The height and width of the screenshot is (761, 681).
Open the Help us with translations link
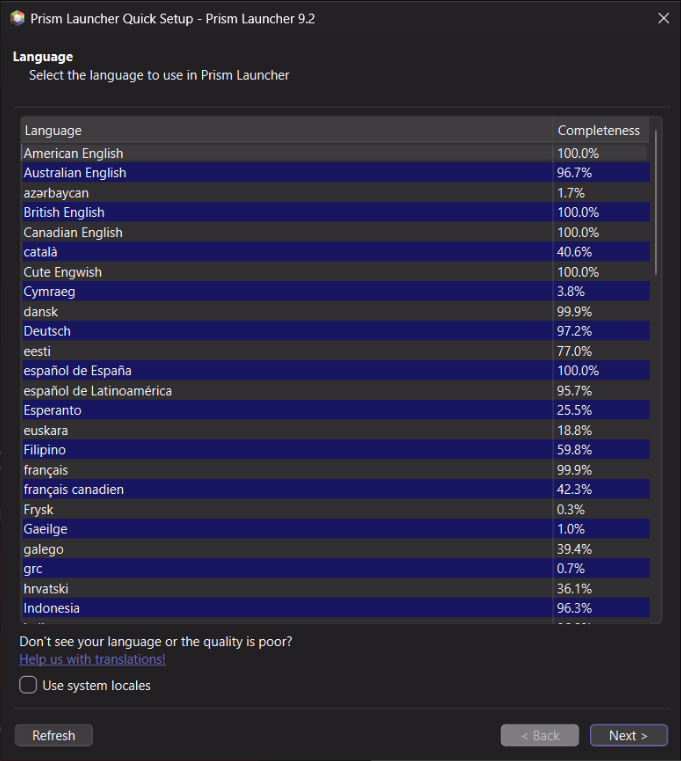tap(92, 659)
